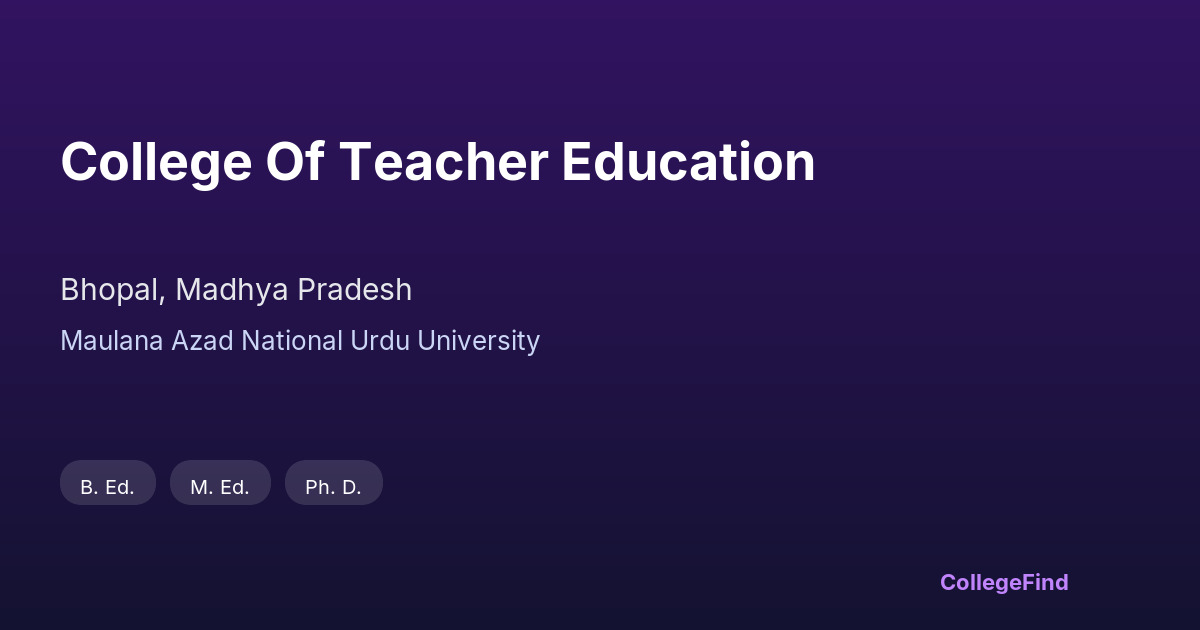Click the word "College" in the heading
The width and height of the screenshot is (1200, 630).
[x=156, y=162]
